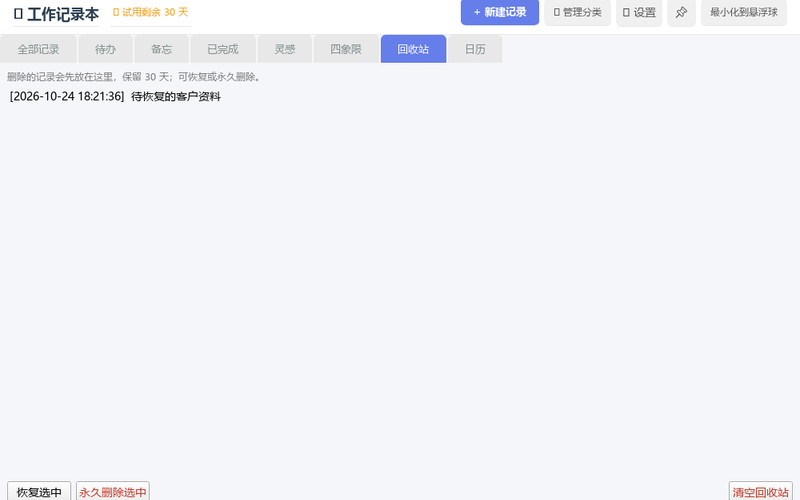800x500 pixels.
Task: Click 最小化到悬浮球 button
Action: click(743, 13)
